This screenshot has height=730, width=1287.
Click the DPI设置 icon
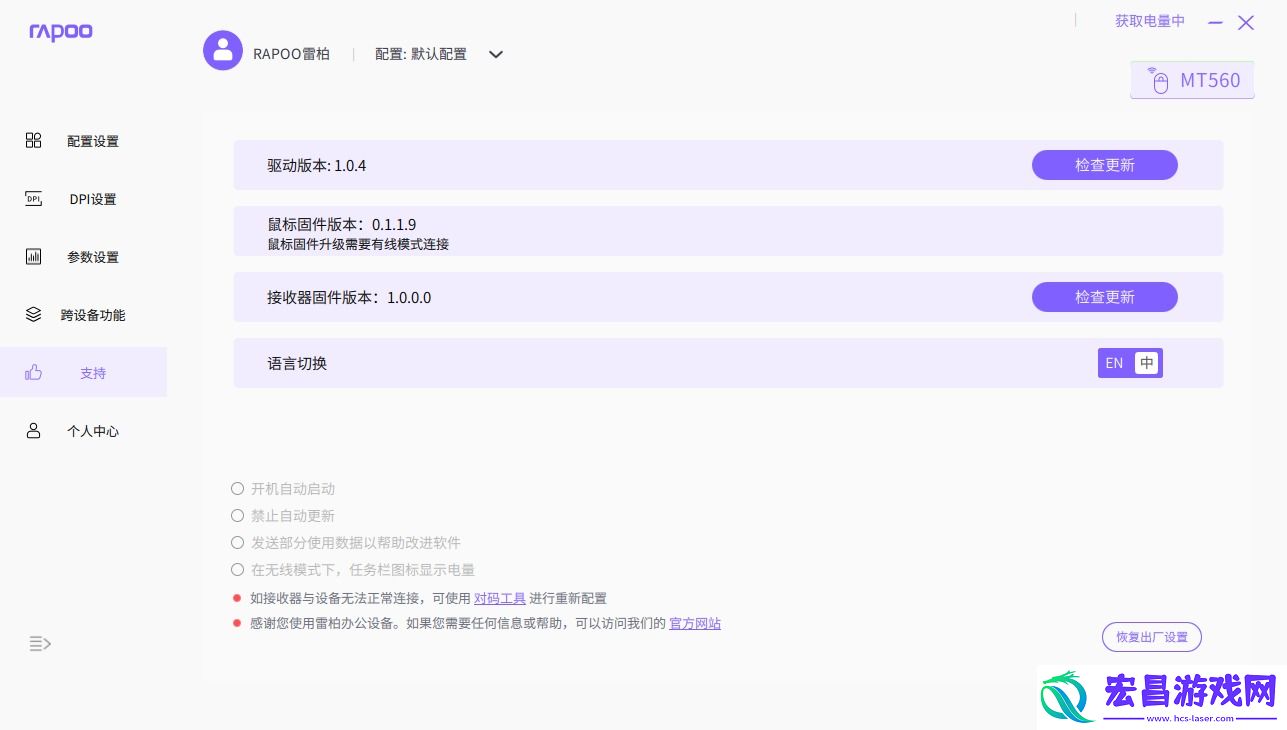pyautogui.click(x=33, y=198)
